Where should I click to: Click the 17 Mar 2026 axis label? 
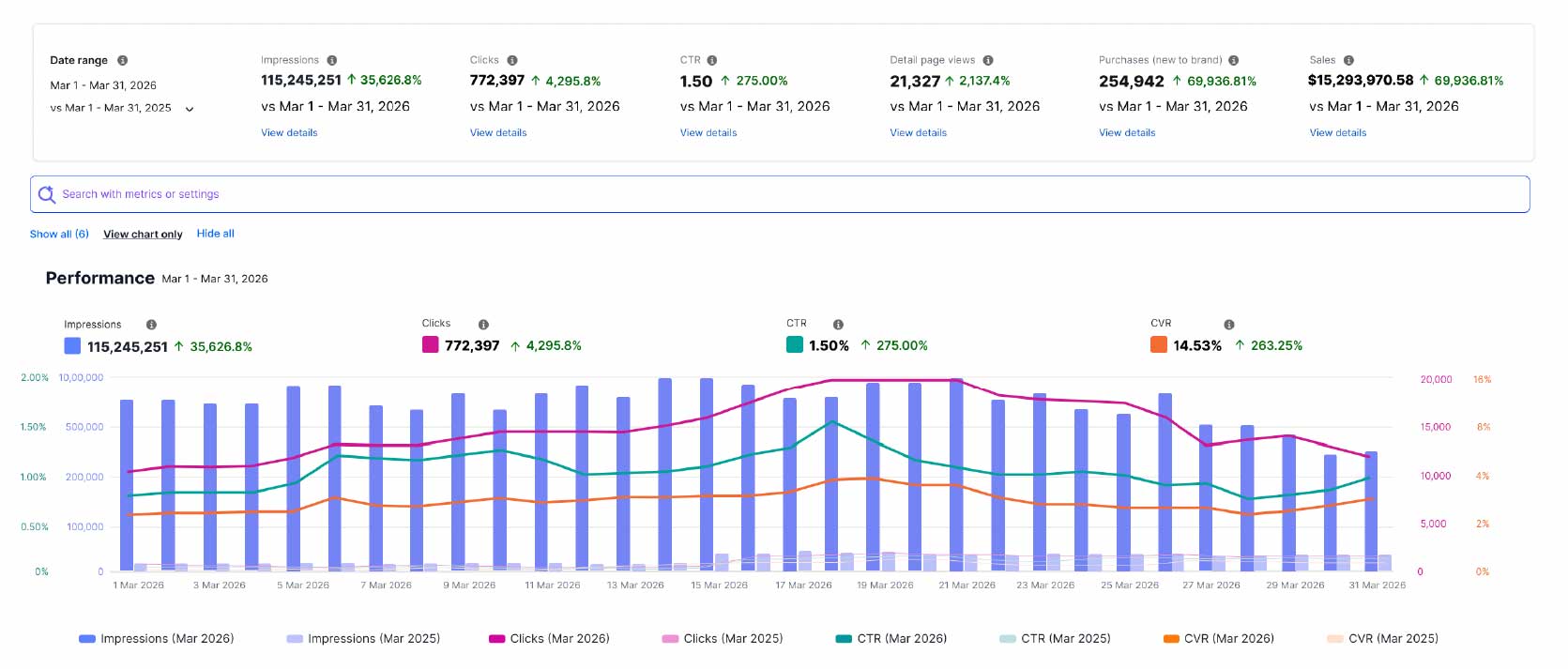tap(803, 585)
